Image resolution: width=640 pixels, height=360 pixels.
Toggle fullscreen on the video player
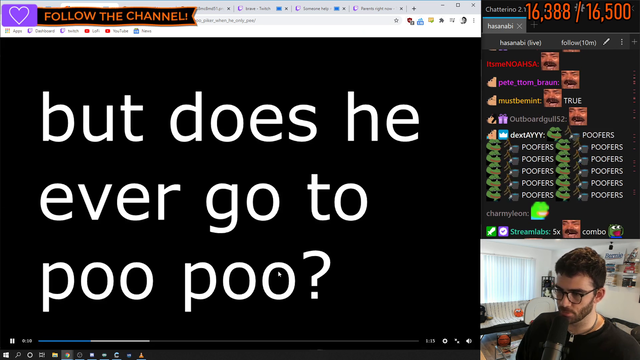(457, 341)
